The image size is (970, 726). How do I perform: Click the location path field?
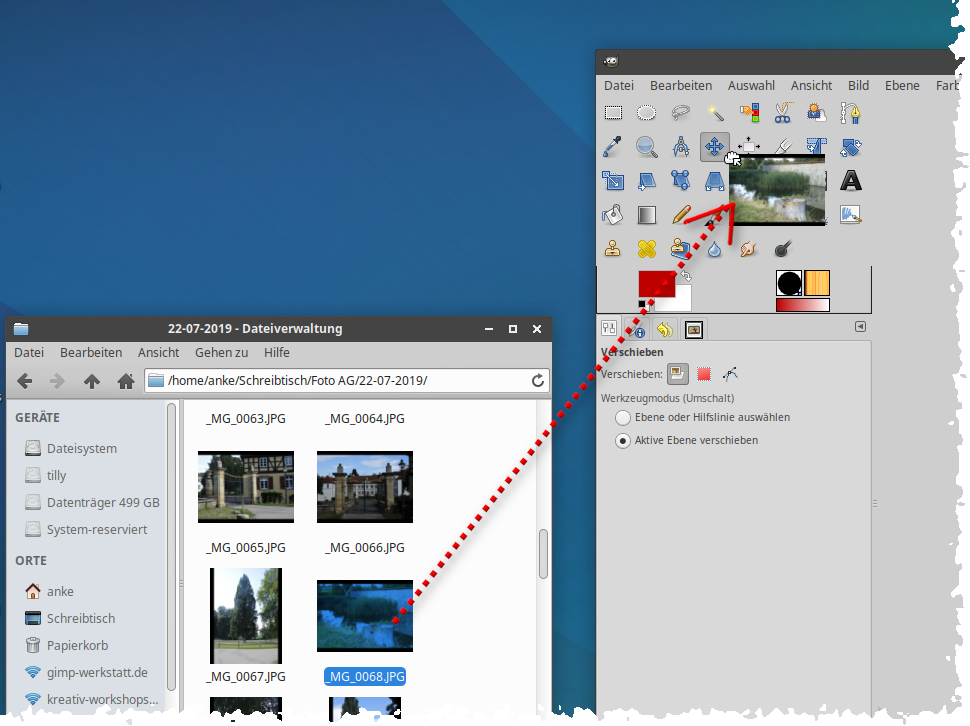coord(346,380)
